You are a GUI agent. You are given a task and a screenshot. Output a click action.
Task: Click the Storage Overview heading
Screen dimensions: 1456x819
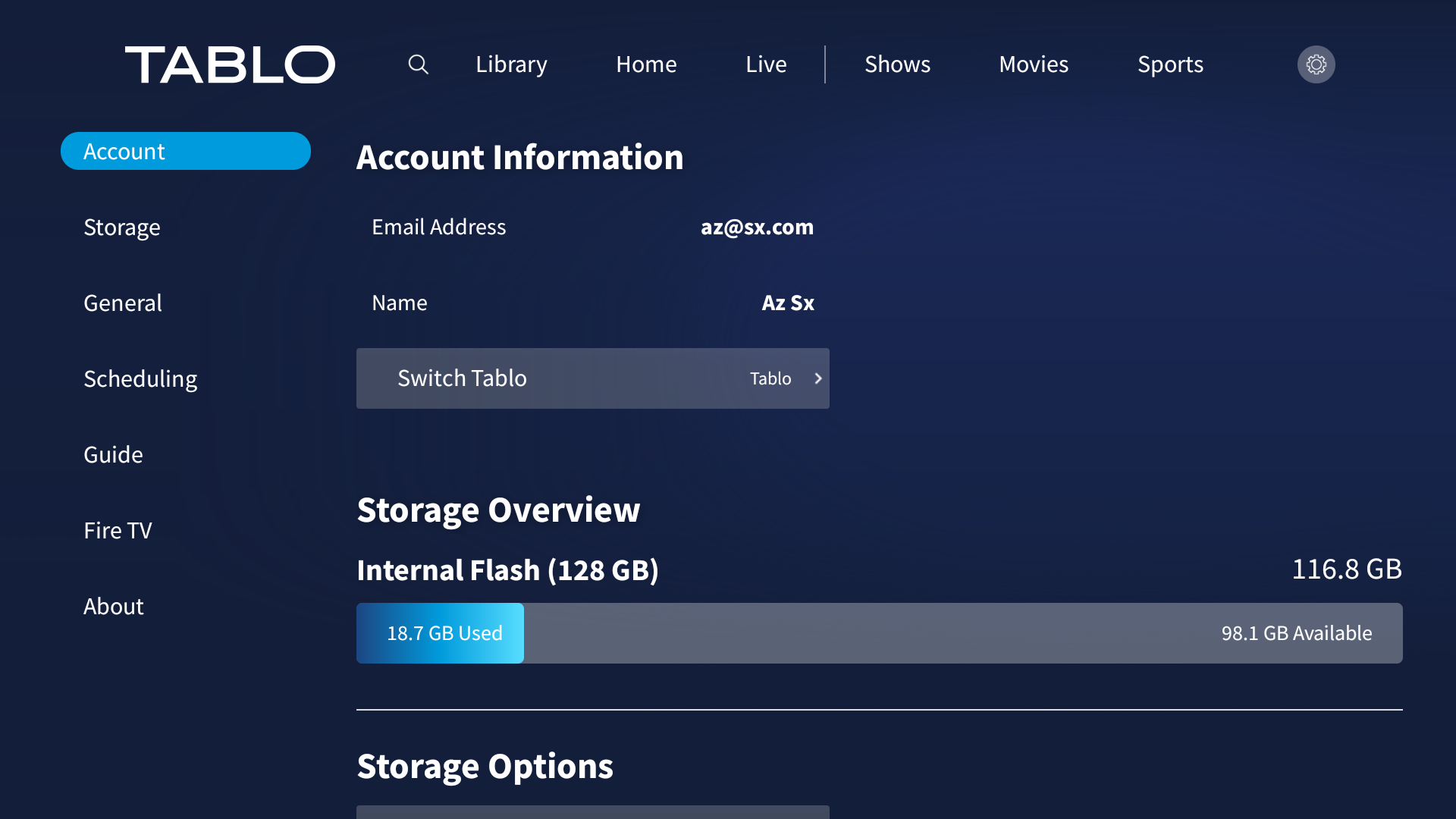(498, 510)
